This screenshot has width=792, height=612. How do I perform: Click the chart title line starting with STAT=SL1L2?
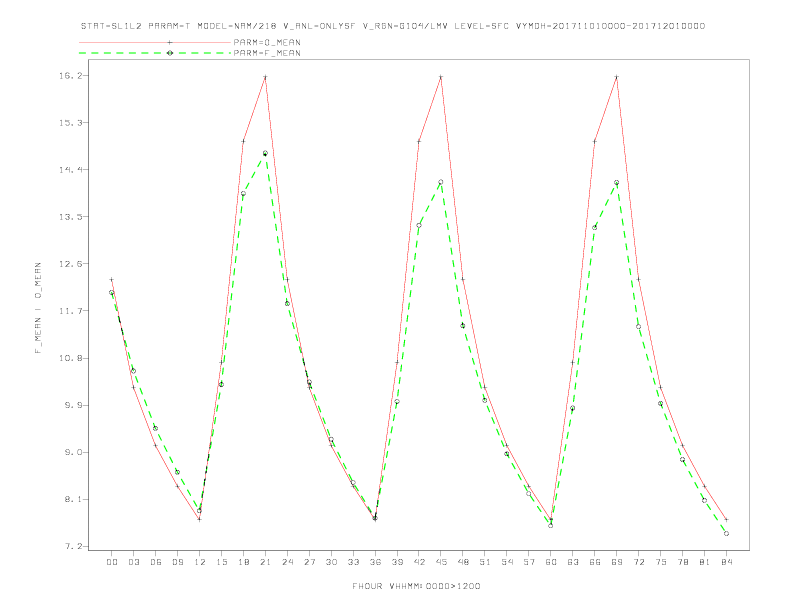[x=392, y=26]
